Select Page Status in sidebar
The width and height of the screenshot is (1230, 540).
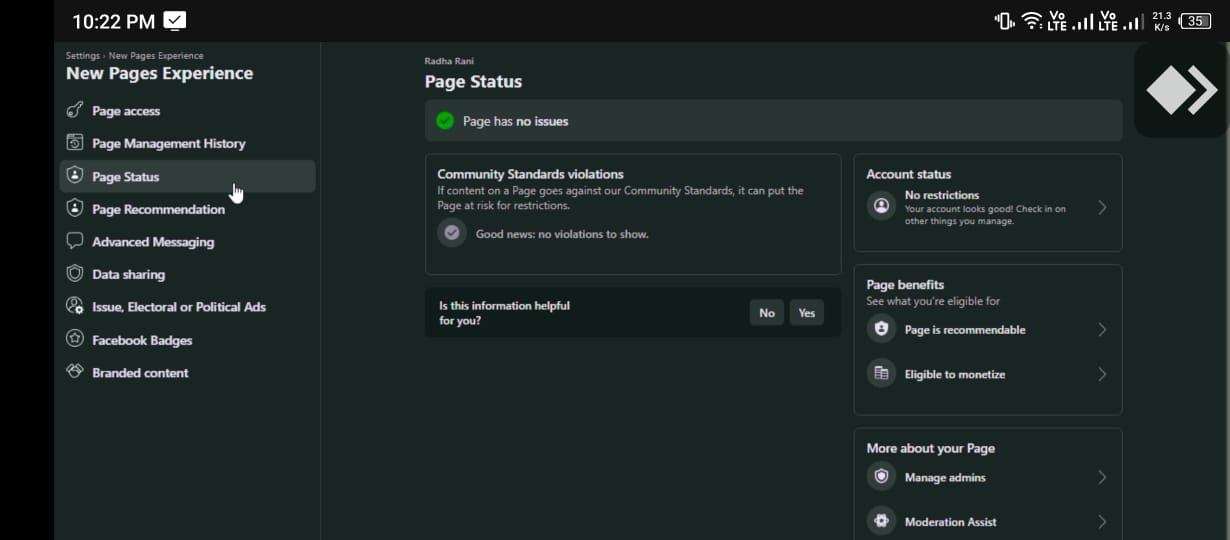[188, 176]
